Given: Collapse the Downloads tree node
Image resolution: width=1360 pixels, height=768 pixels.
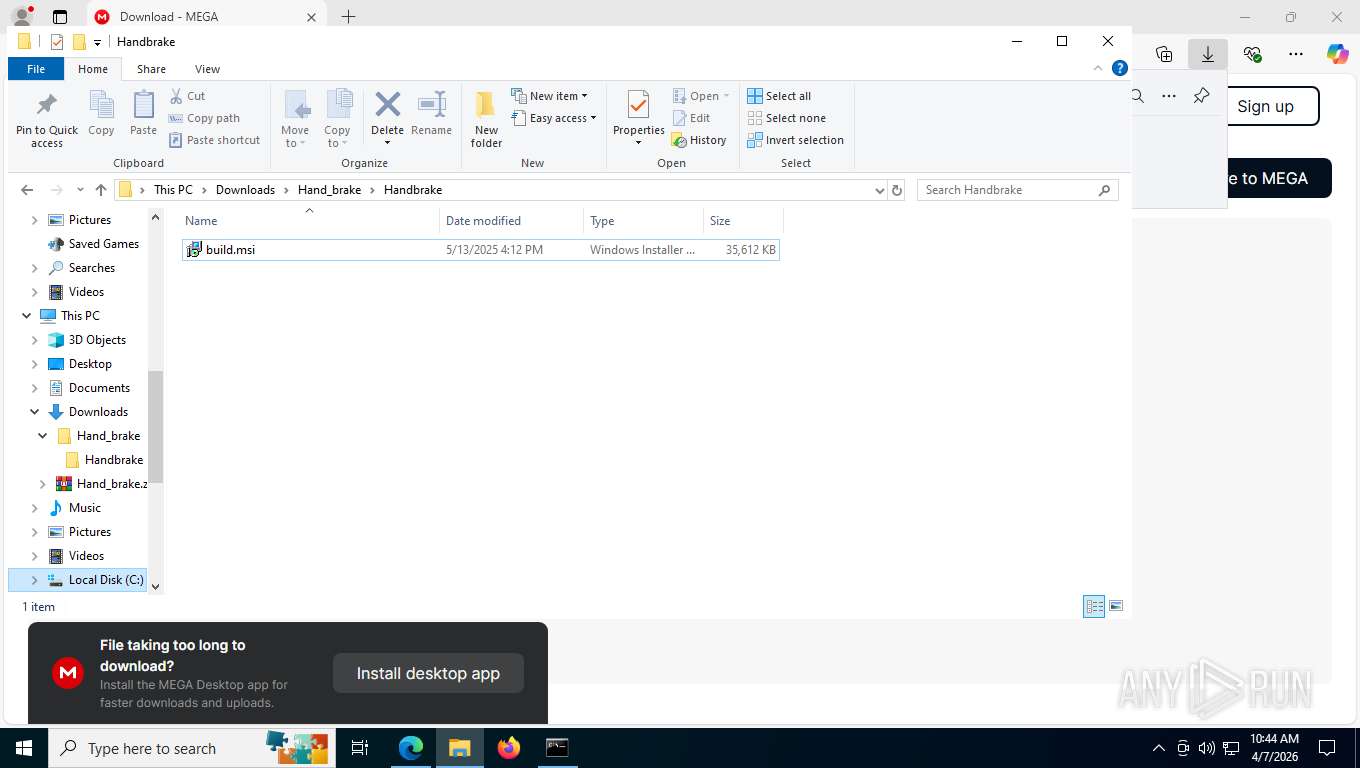Looking at the screenshot, I should point(35,412).
